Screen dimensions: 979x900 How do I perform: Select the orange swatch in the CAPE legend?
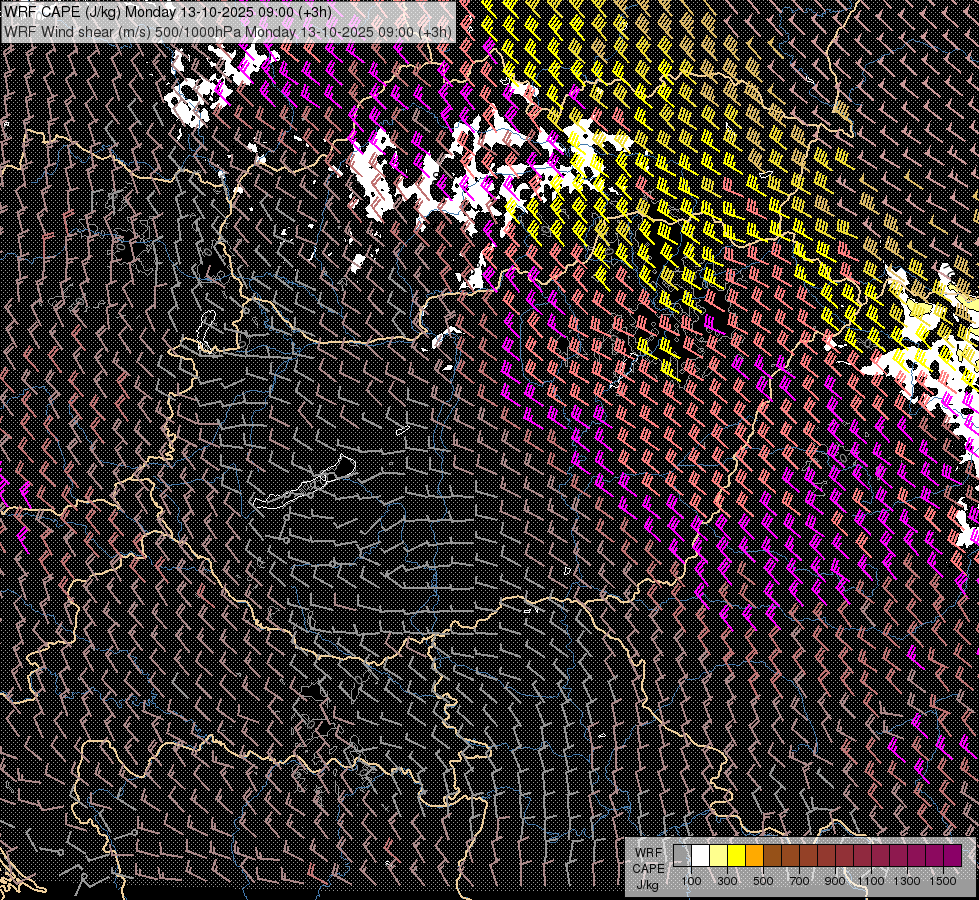[754, 855]
